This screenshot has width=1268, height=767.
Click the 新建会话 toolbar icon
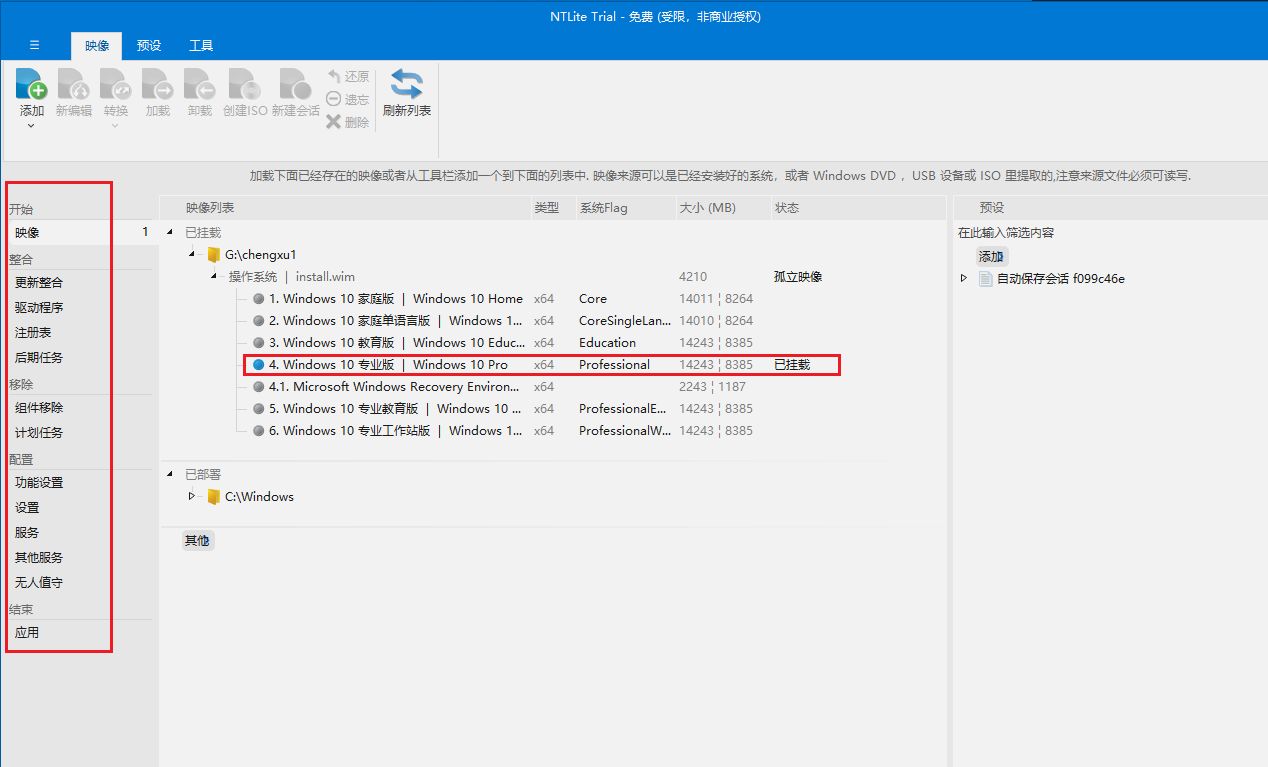point(295,85)
